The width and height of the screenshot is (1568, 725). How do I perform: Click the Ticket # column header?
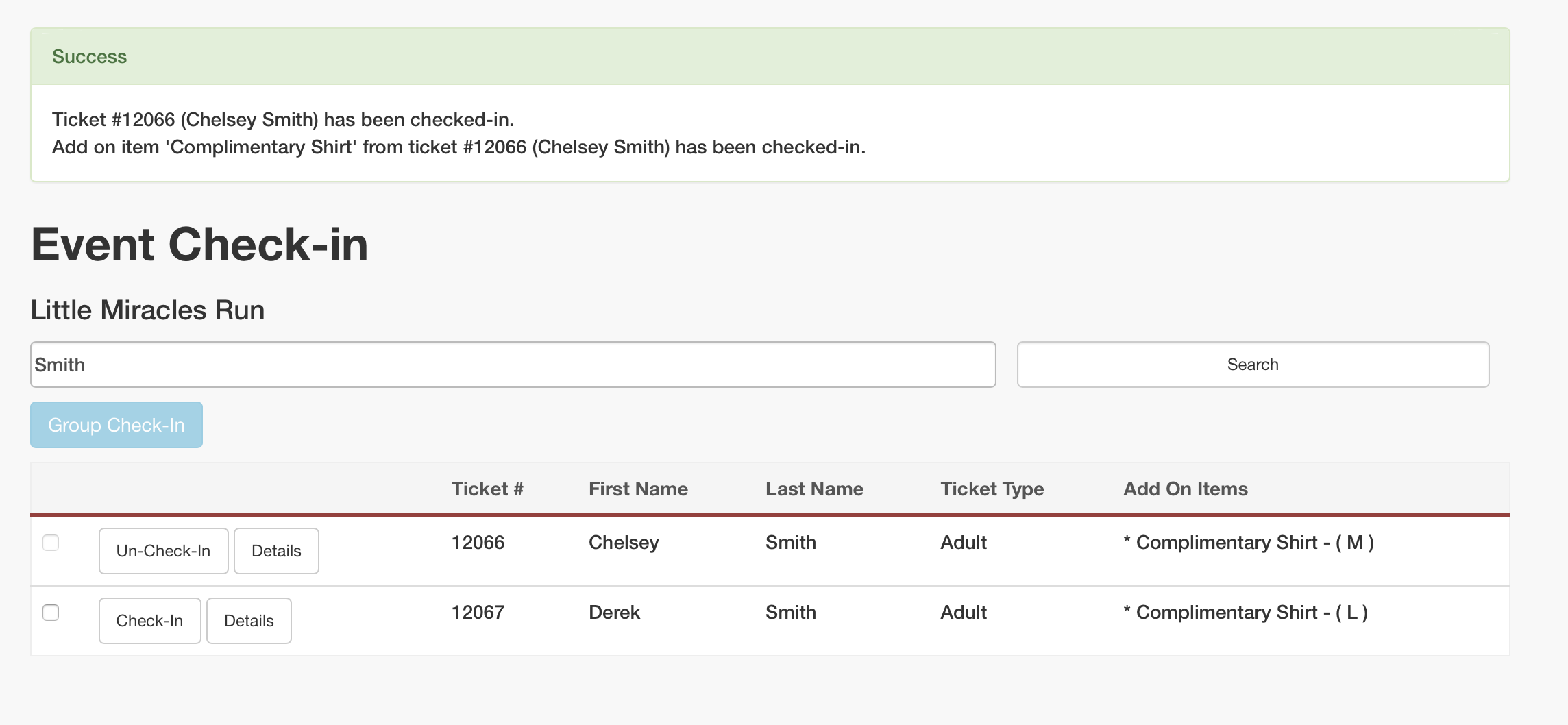coord(487,489)
